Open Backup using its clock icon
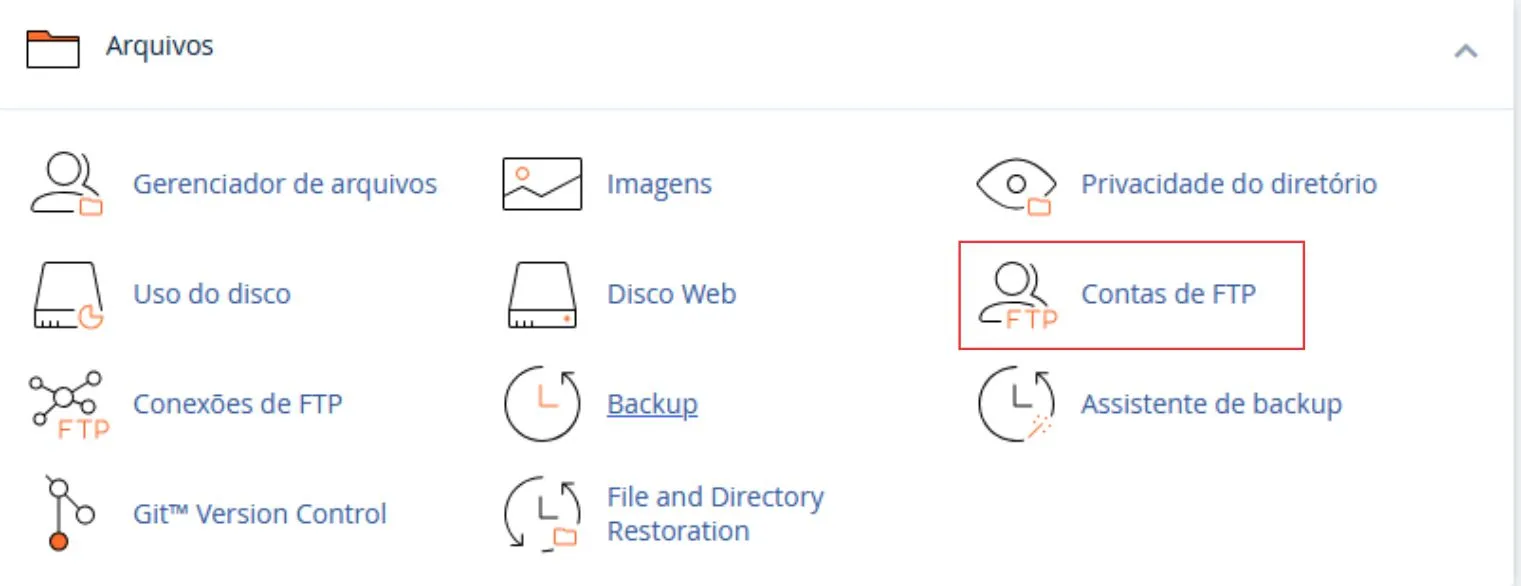1521x586 pixels. pos(541,404)
